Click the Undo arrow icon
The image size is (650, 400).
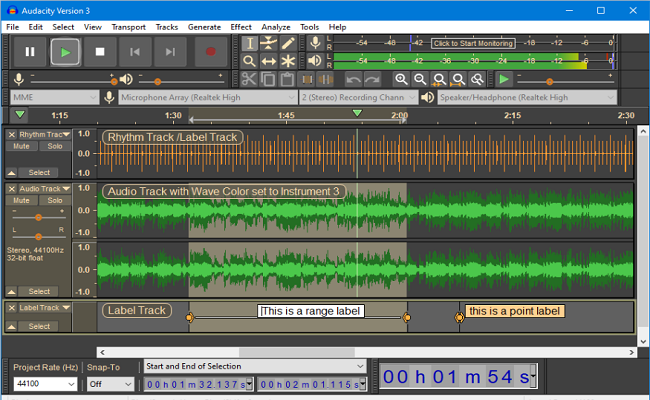pos(353,79)
